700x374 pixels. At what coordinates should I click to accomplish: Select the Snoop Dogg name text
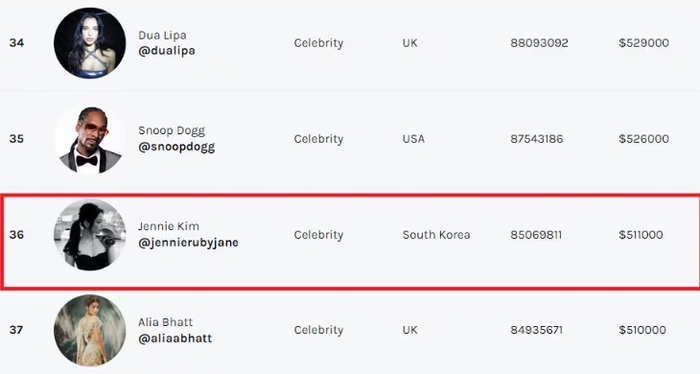click(171, 131)
